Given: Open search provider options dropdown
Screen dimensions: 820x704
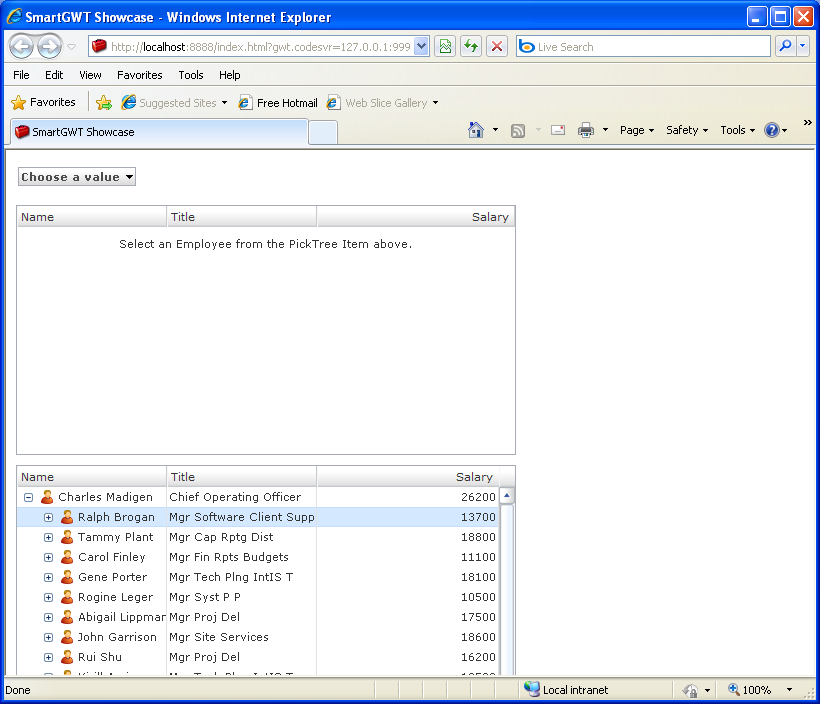Looking at the screenshot, I should 803,47.
